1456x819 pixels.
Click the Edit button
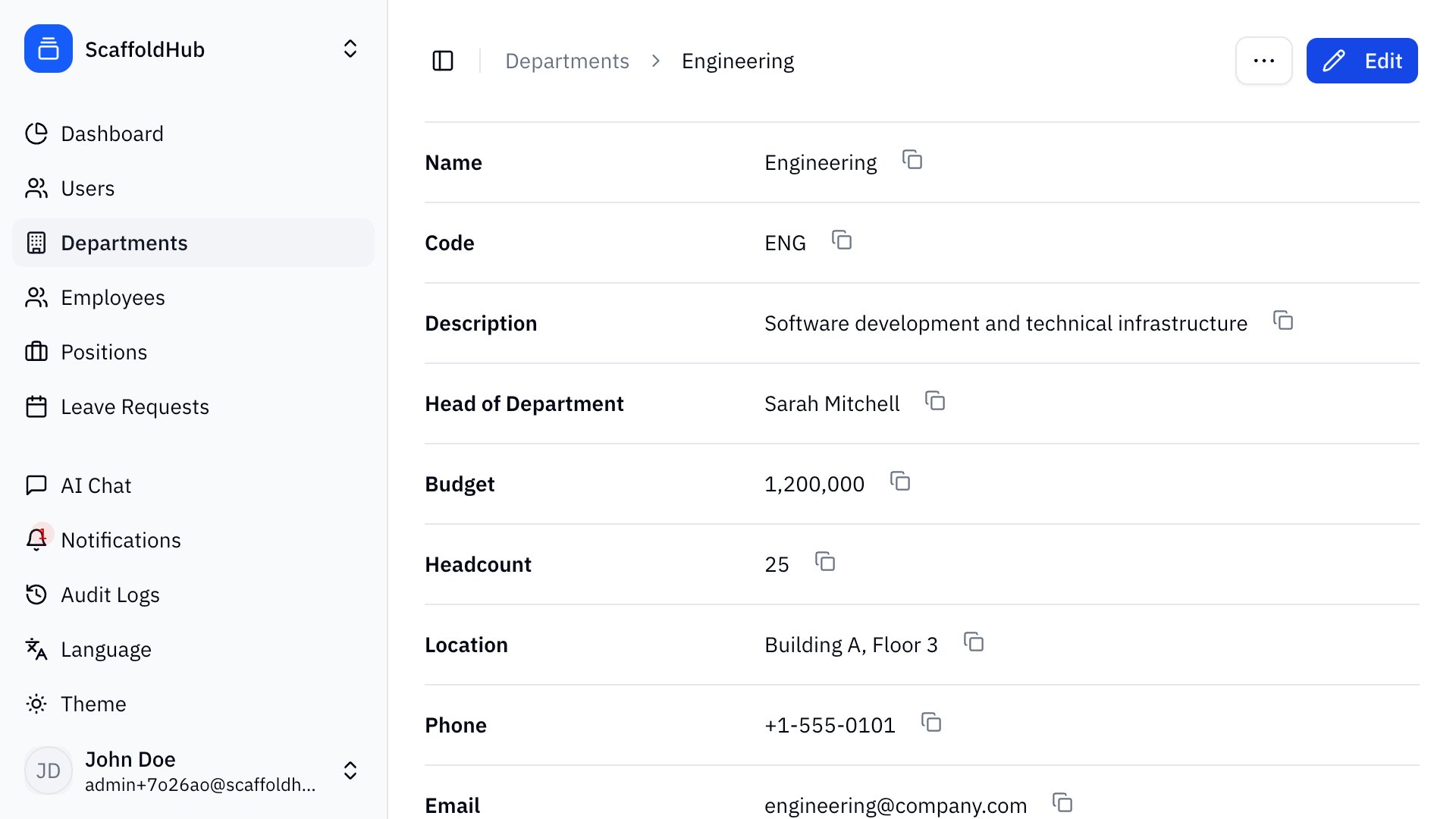click(1361, 60)
